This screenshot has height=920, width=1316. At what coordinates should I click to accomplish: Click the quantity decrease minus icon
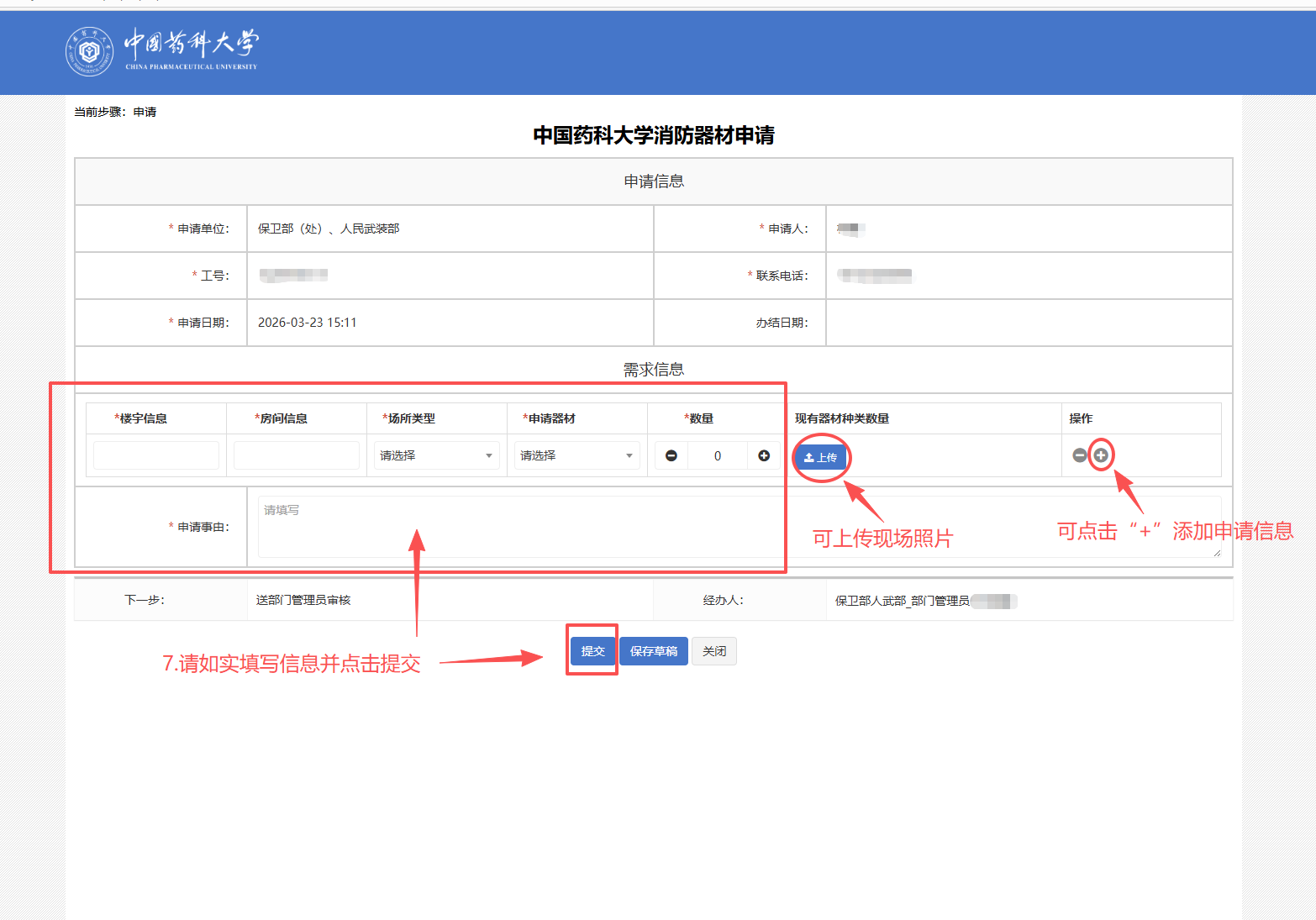pos(671,455)
